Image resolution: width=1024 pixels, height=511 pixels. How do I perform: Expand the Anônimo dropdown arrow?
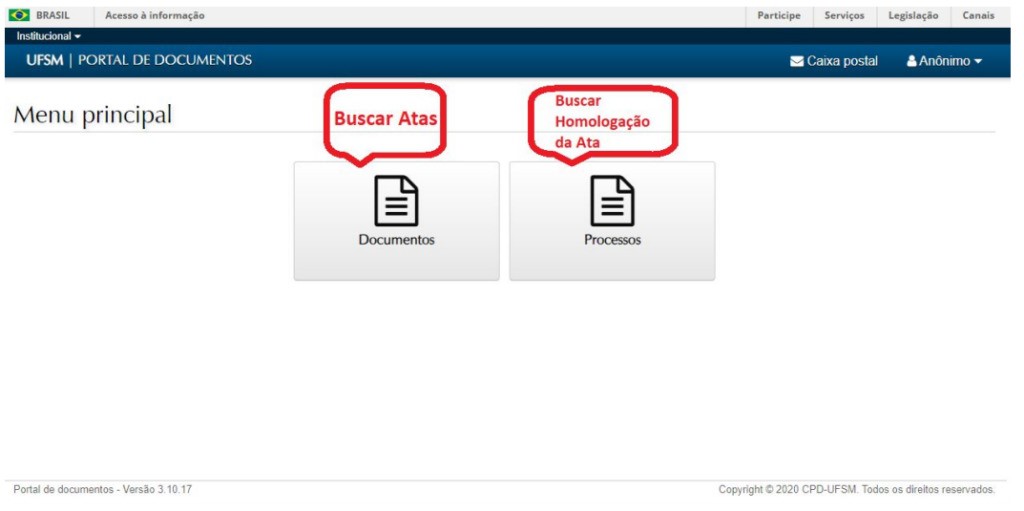click(x=978, y=61)
